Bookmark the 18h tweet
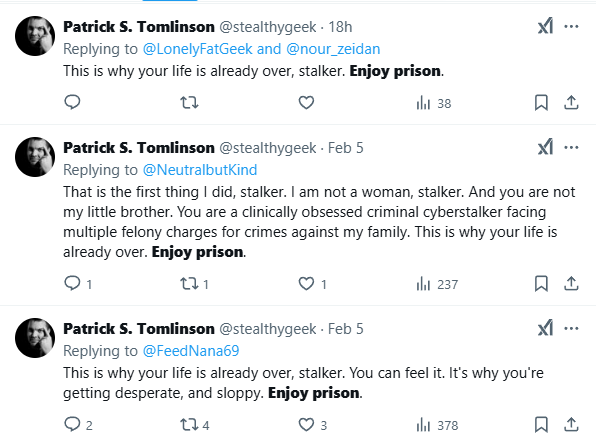596x446 pixels. pyautogui.click(x=541, y=103)
